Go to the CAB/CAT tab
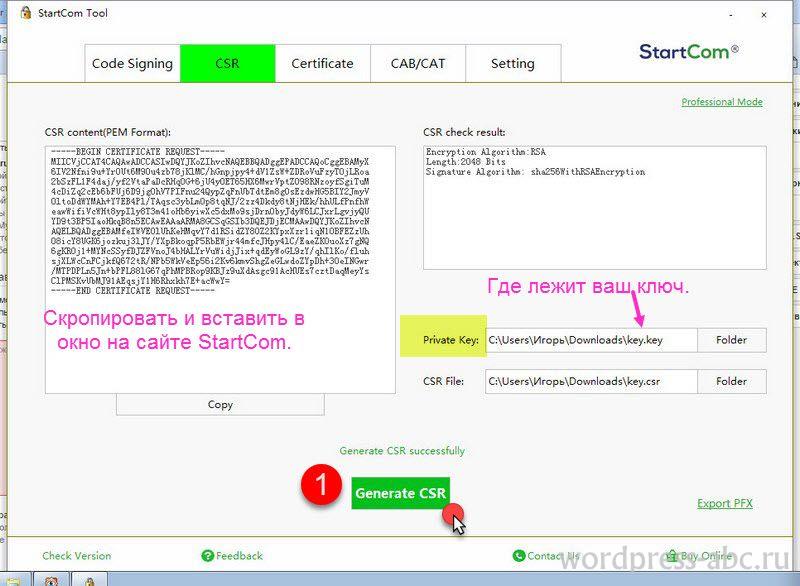This screenshot has width=800, height=586. 418,64
